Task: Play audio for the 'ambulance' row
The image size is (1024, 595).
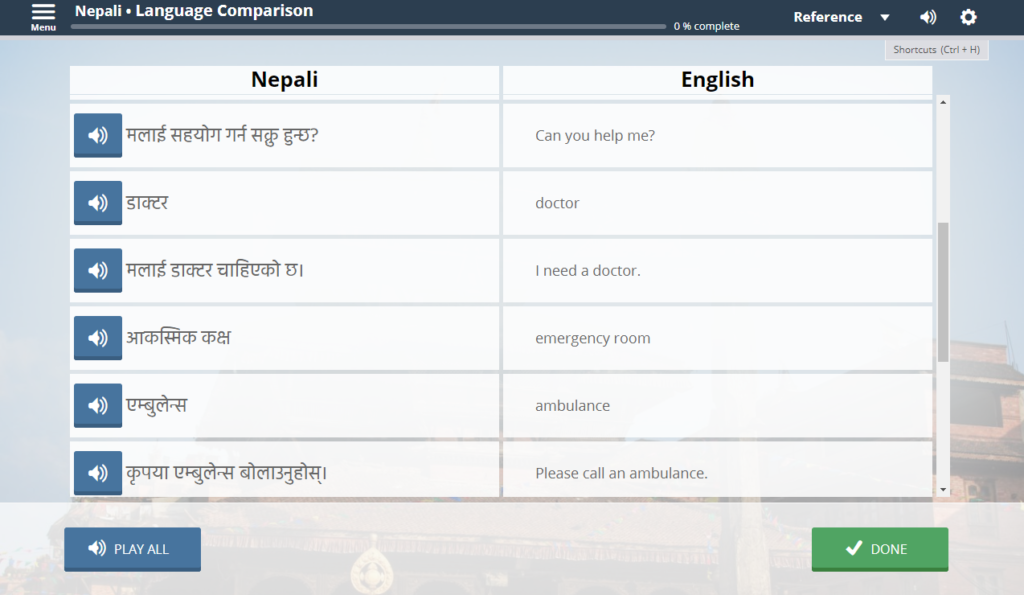Action: [x=98, y=405]
